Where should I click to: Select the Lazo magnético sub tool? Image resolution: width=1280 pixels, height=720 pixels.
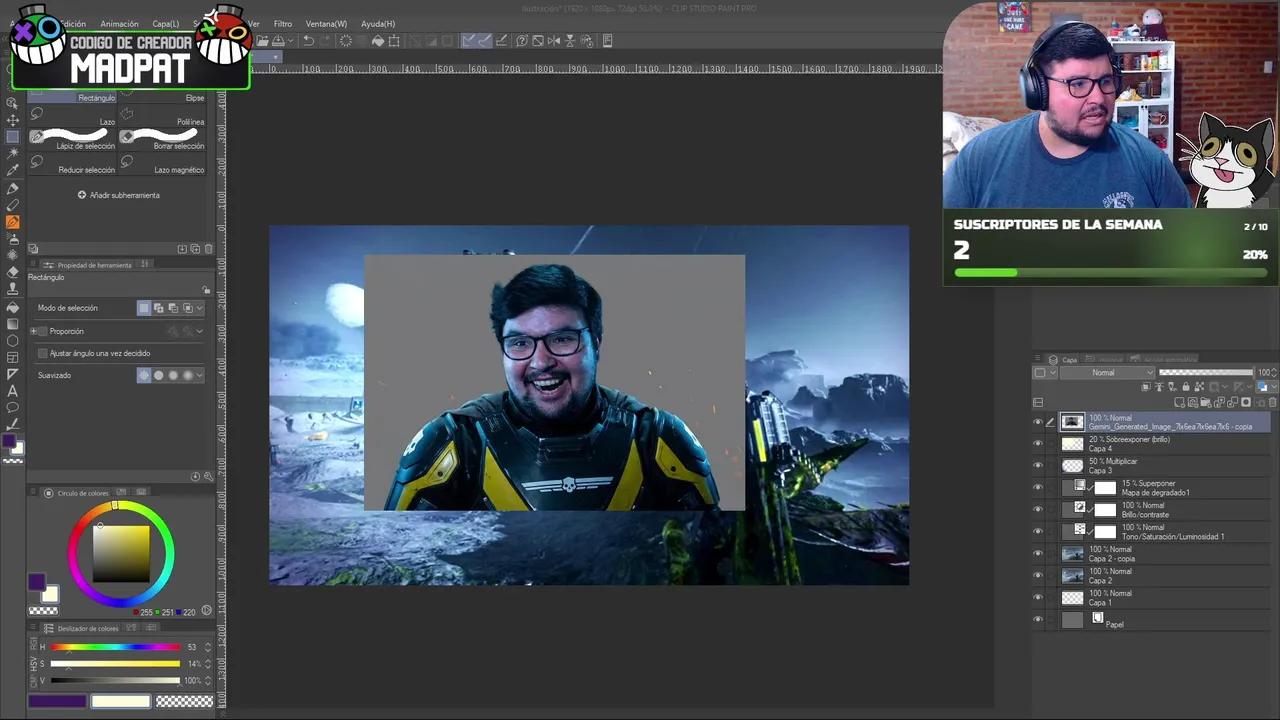point(163,165)
